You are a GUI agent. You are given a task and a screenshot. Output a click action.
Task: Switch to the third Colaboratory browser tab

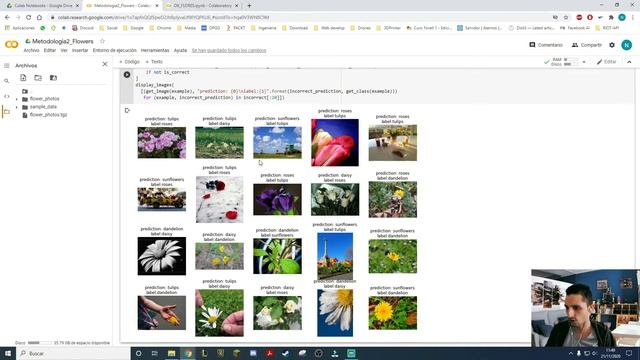(202, 6)
